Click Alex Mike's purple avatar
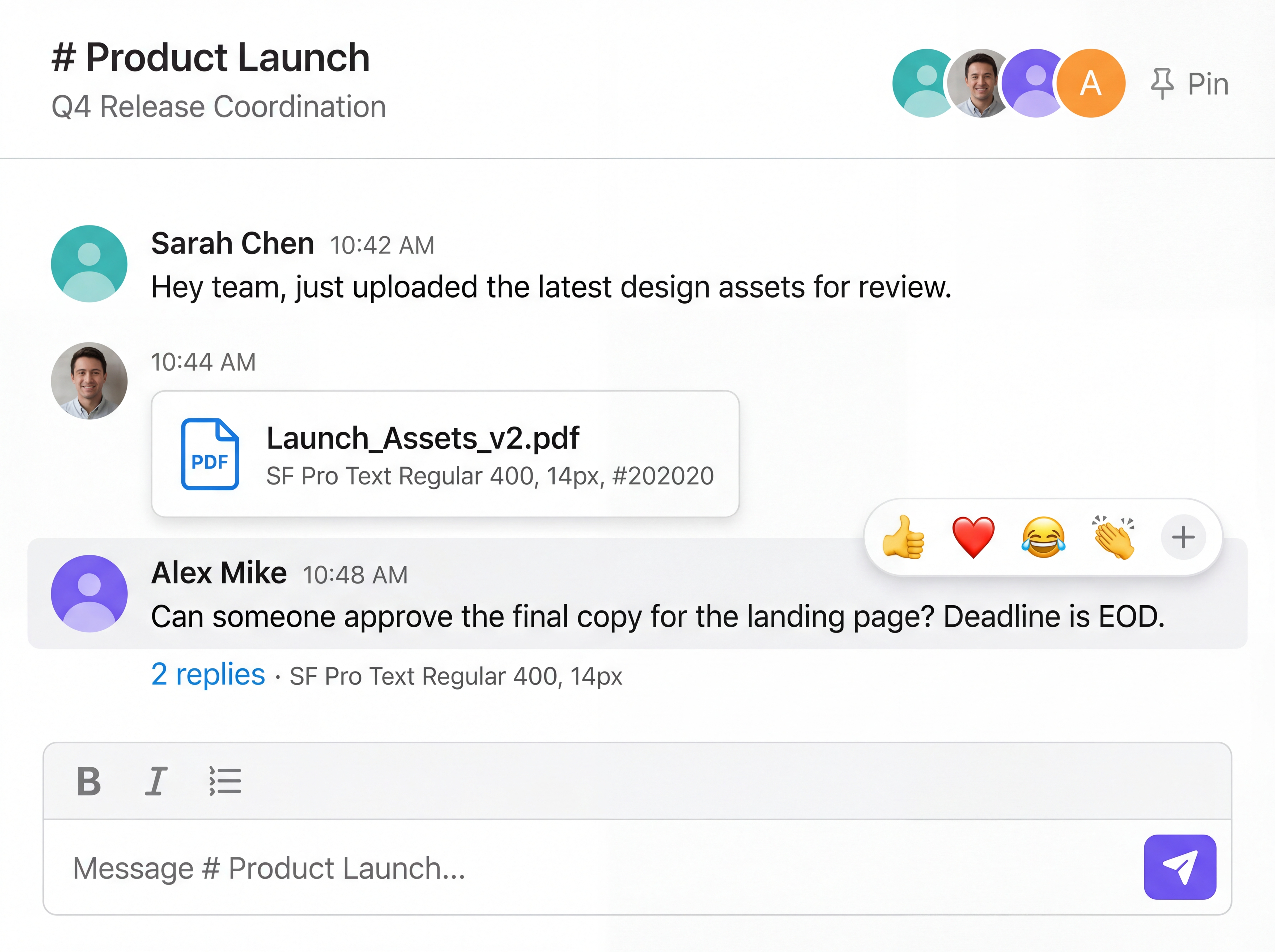 (x=89, y=594)
